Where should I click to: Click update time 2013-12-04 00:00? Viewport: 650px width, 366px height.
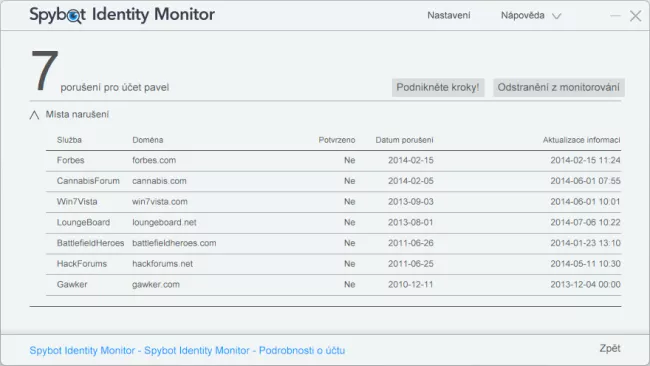pyautogui.click(x=585, y=285)
